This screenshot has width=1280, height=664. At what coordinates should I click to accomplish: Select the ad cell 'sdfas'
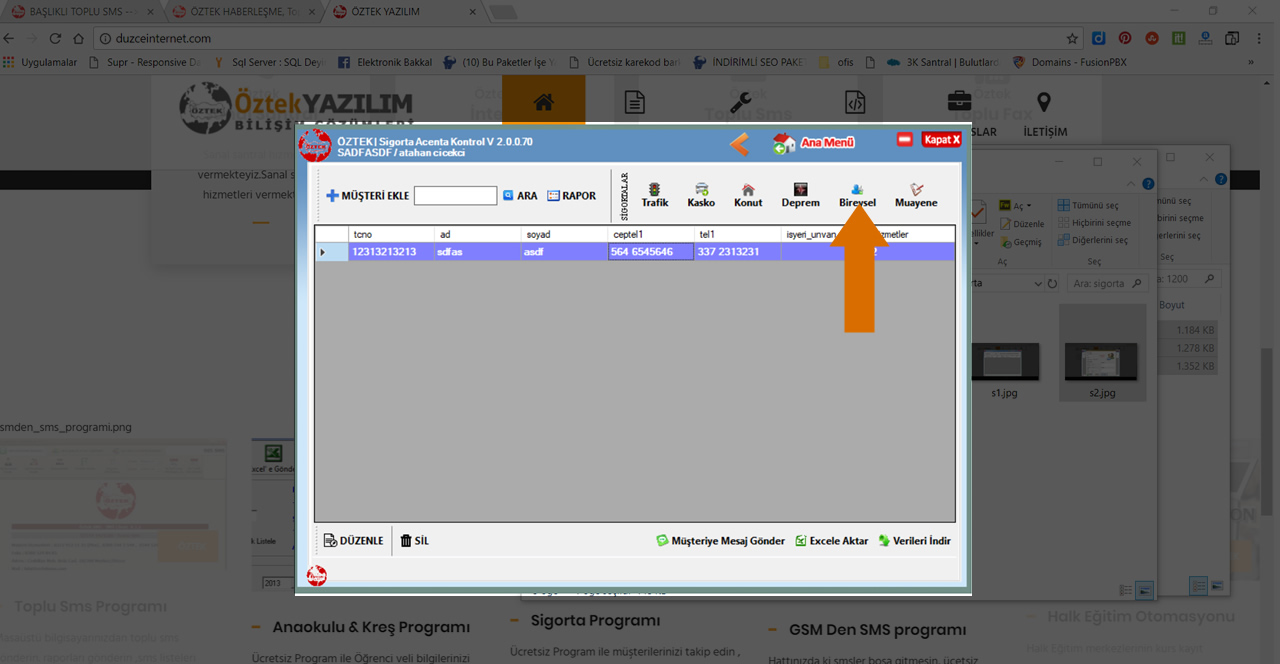(477, 252)
